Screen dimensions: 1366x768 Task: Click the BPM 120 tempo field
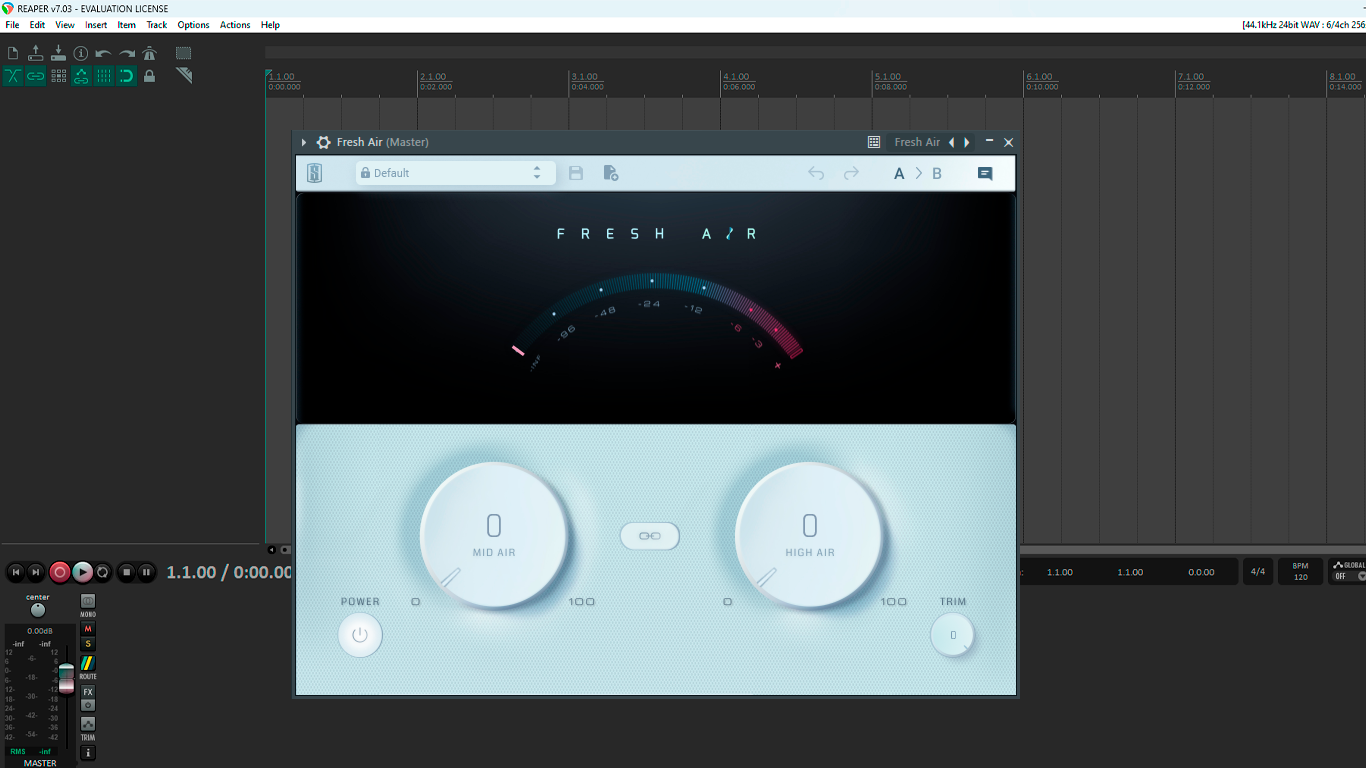[x=1301, y=572]
